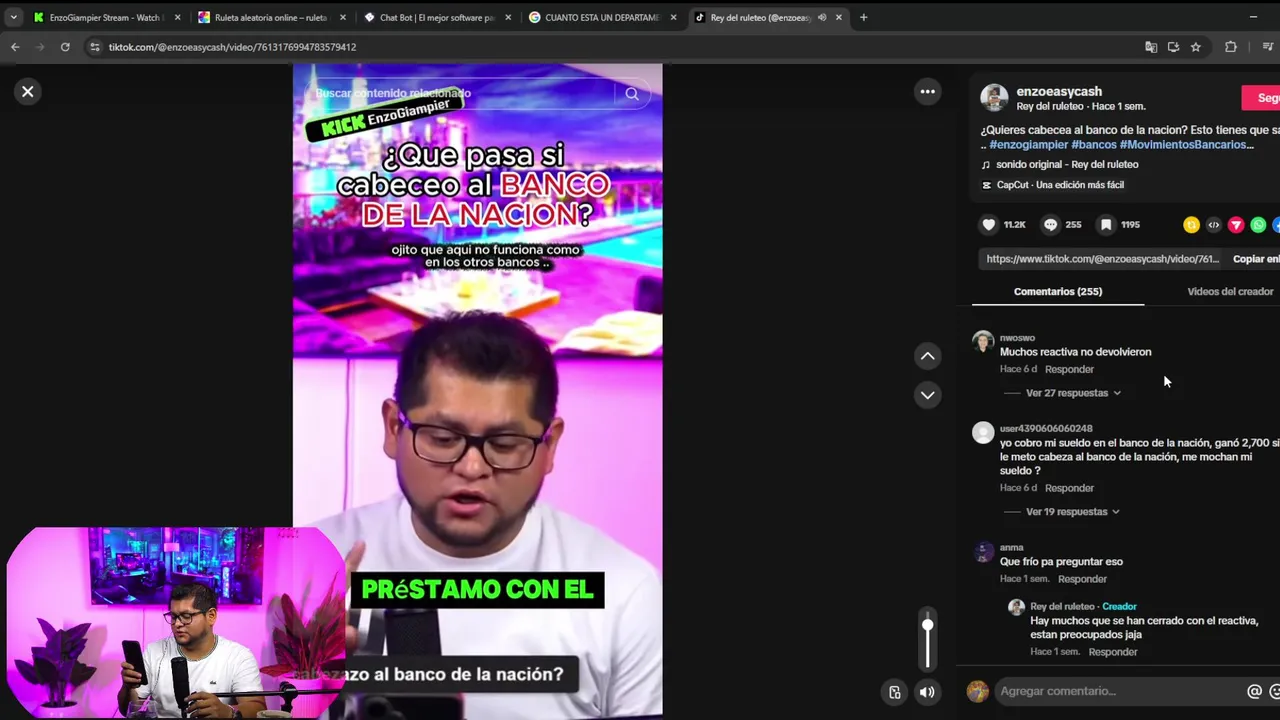This screenshot has height=720, width=1280.
Task: Click the Seguir button
Action: point(1262,97)
